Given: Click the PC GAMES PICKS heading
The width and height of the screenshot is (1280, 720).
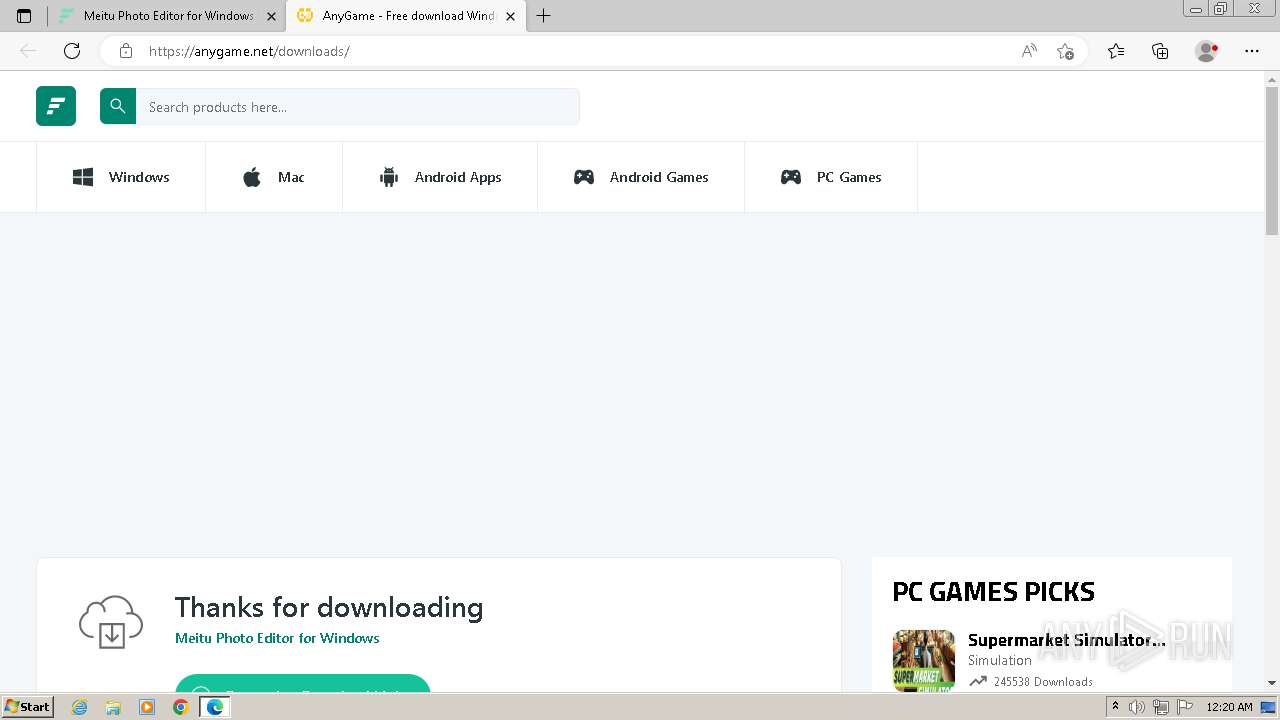Looking at the screenshot, I should click(x=993, y=592).
